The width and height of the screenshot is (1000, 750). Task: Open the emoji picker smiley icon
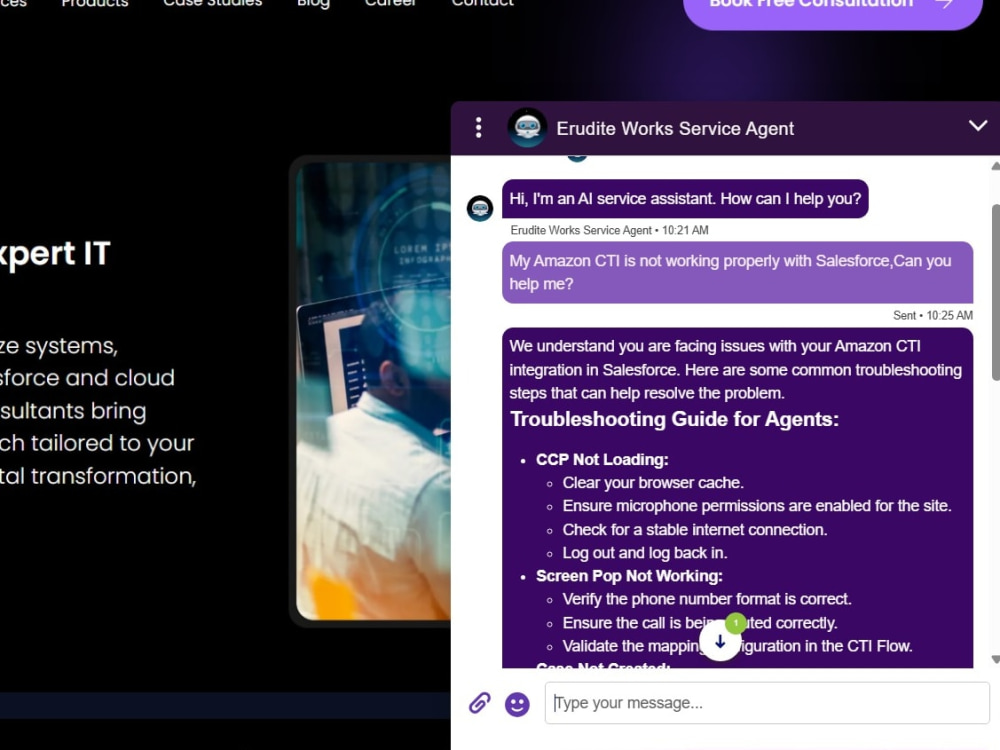[517, 704]
